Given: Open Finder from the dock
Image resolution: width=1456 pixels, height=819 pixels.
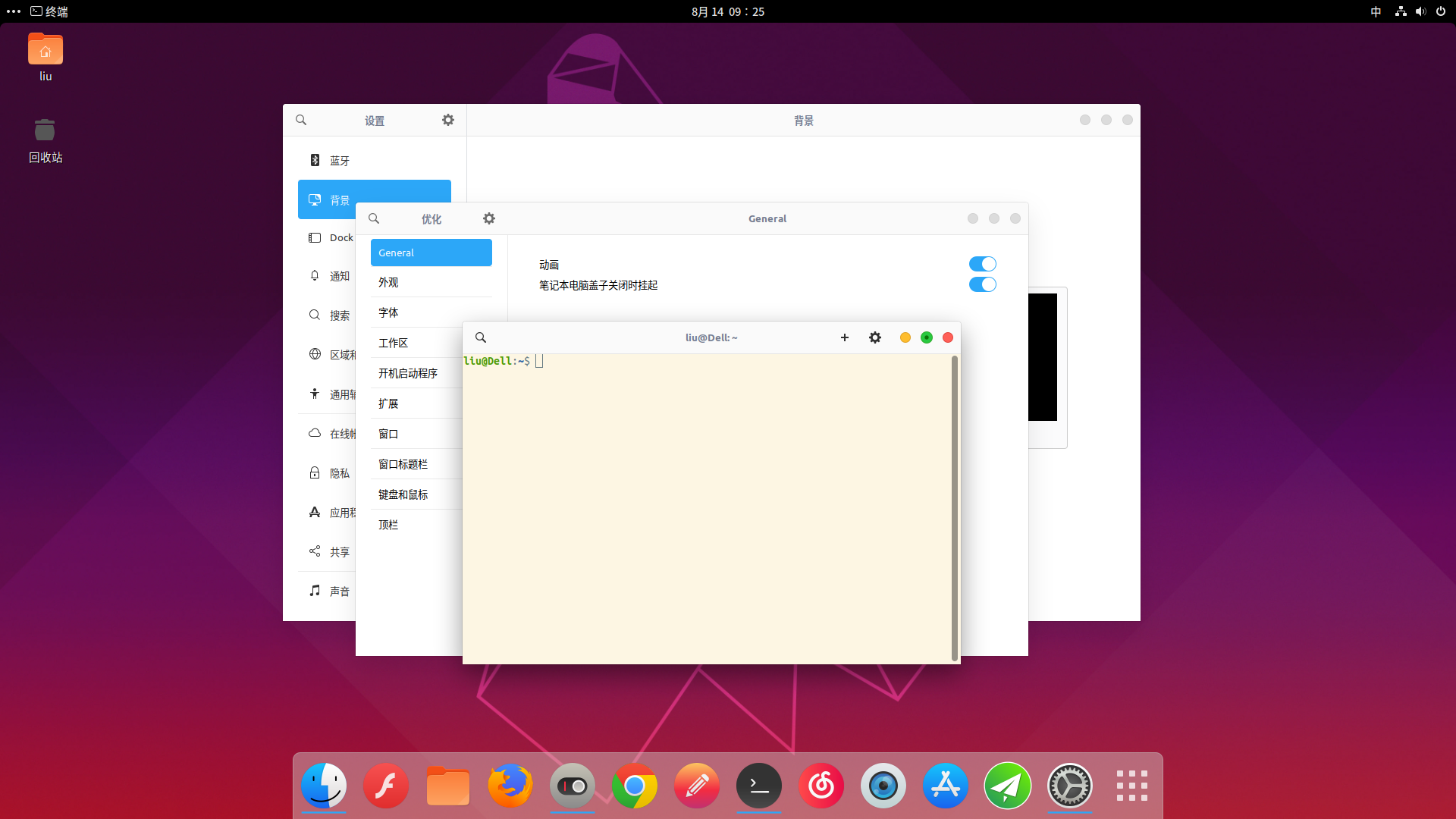Looking at the screenshot, I should pos(324,786).
